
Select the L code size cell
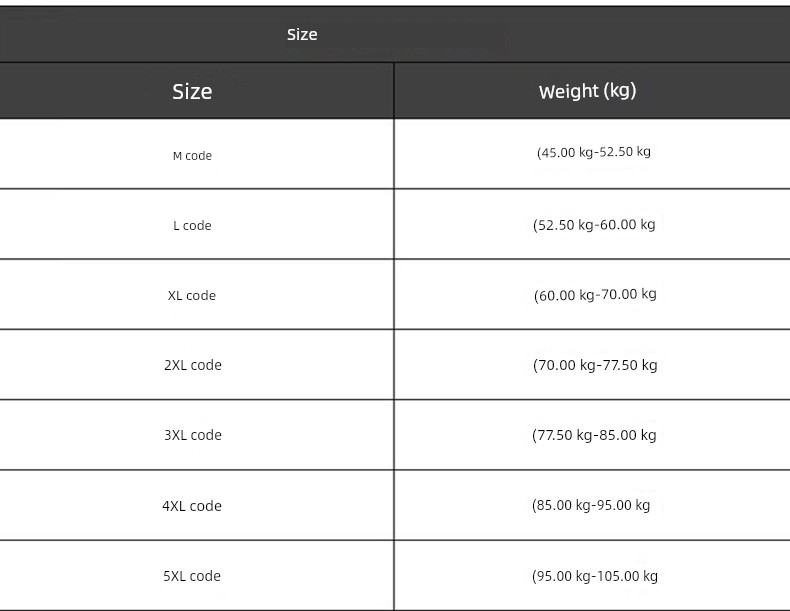tap(192, 225)
